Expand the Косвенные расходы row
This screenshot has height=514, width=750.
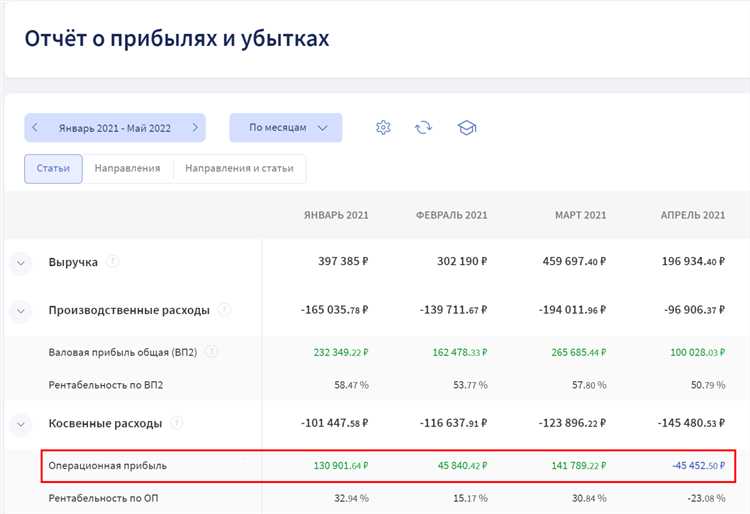pyautogui.click(x=21, y=424)
